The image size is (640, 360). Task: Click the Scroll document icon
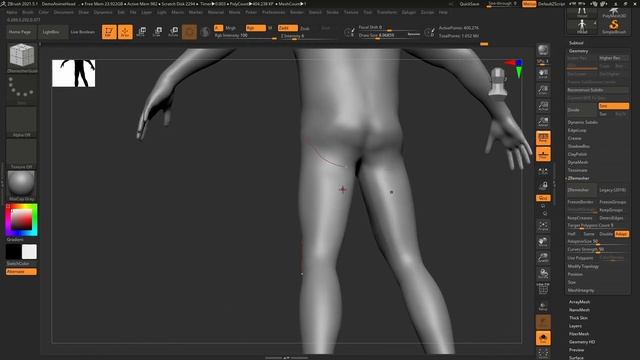(543, 74)
